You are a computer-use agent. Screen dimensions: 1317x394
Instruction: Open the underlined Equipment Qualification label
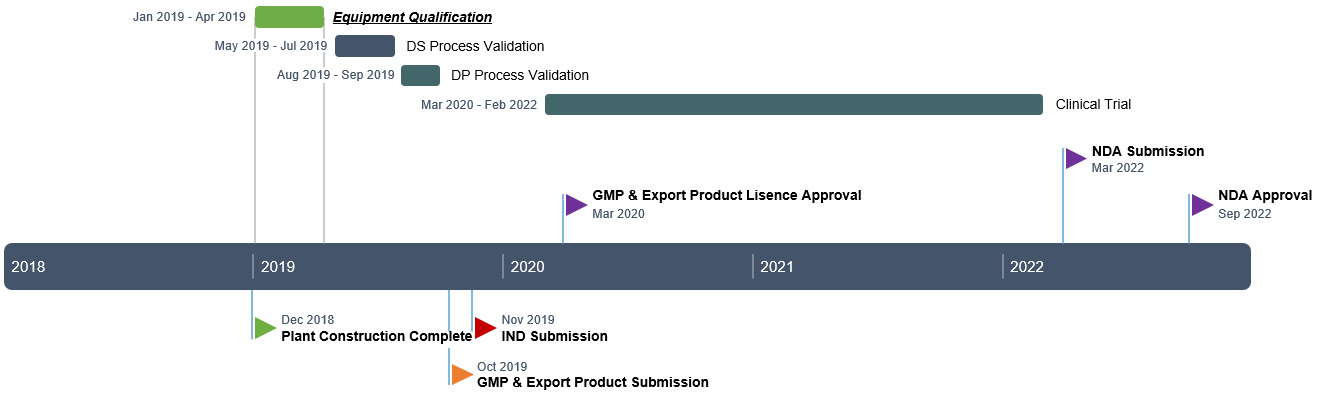point(412,17)
